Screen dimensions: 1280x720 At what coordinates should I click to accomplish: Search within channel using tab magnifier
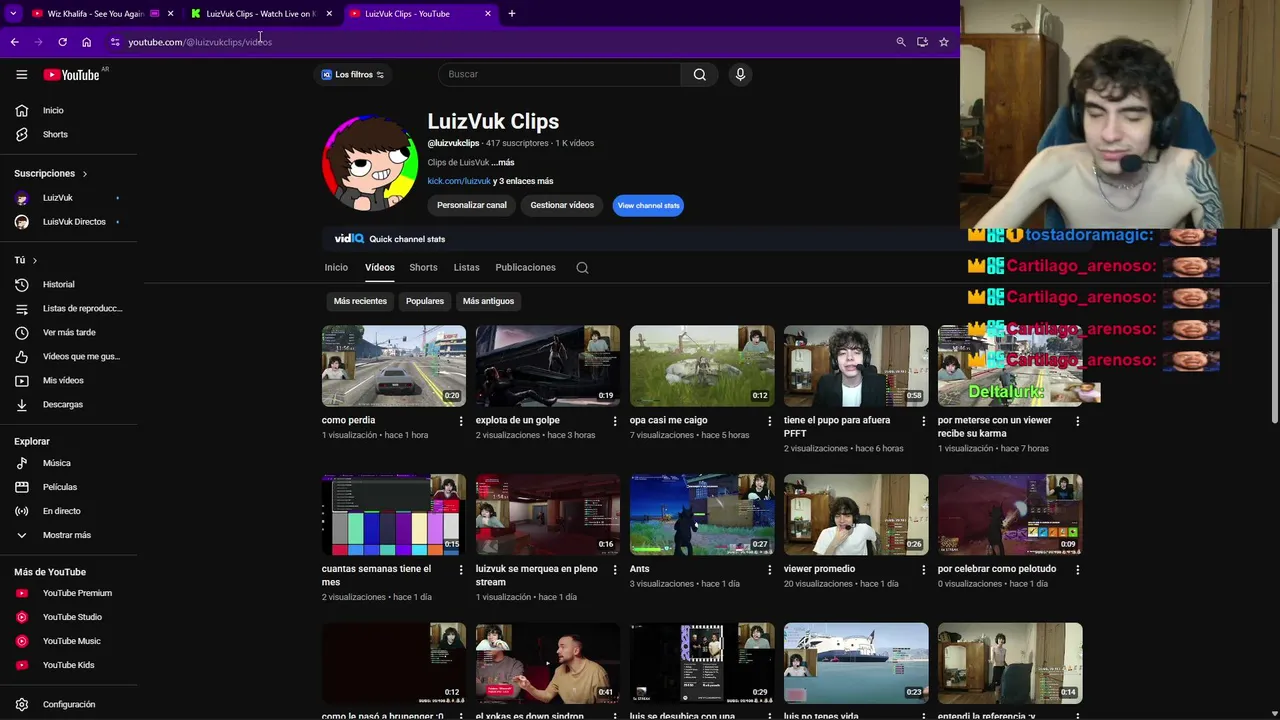click(x=582, y=268)
